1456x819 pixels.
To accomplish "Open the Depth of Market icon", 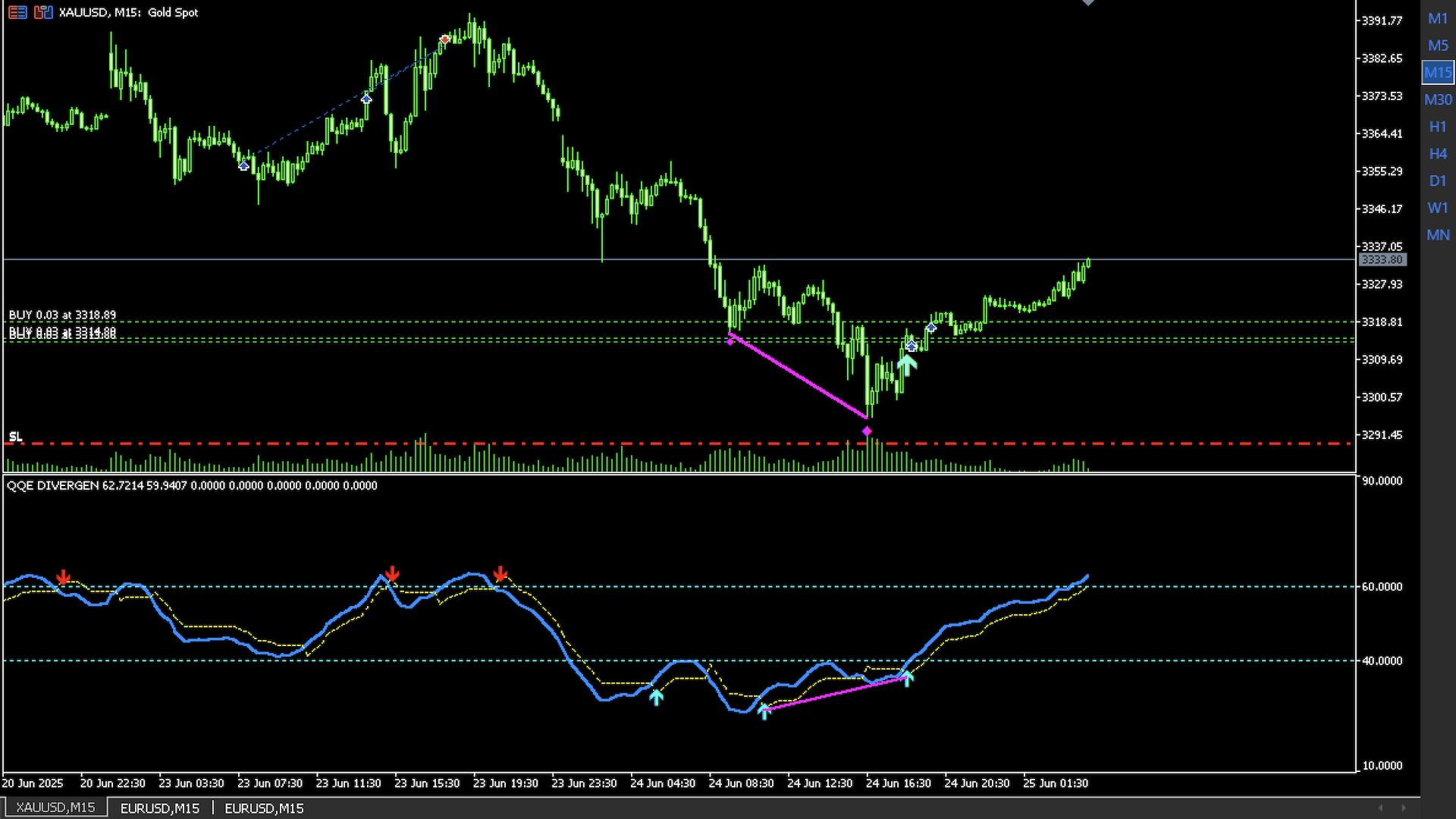I will point(43,12).
